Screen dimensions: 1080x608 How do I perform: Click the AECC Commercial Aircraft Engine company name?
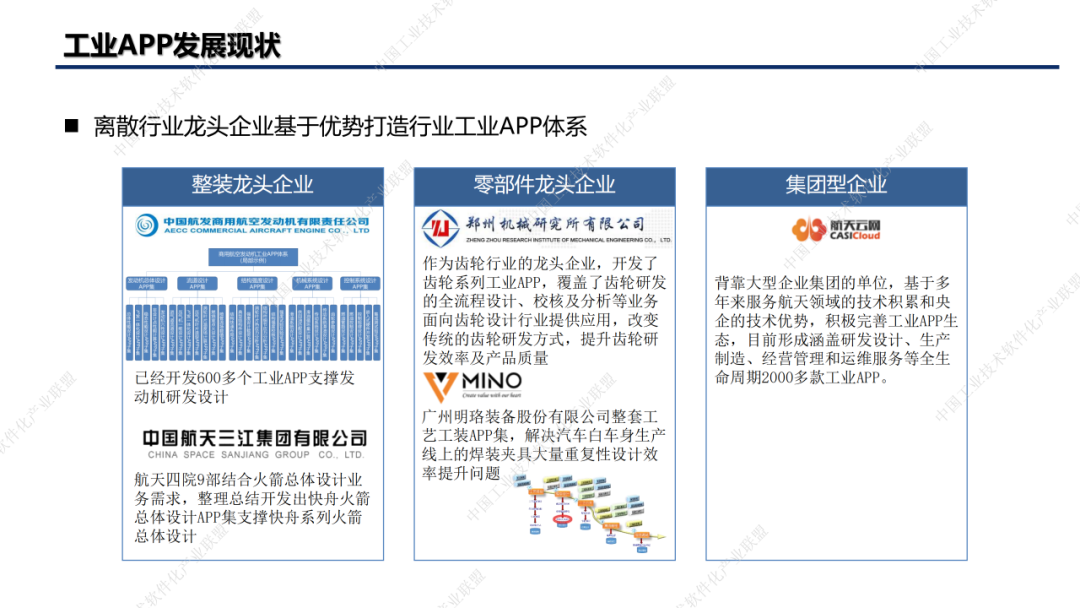[267, 225]
